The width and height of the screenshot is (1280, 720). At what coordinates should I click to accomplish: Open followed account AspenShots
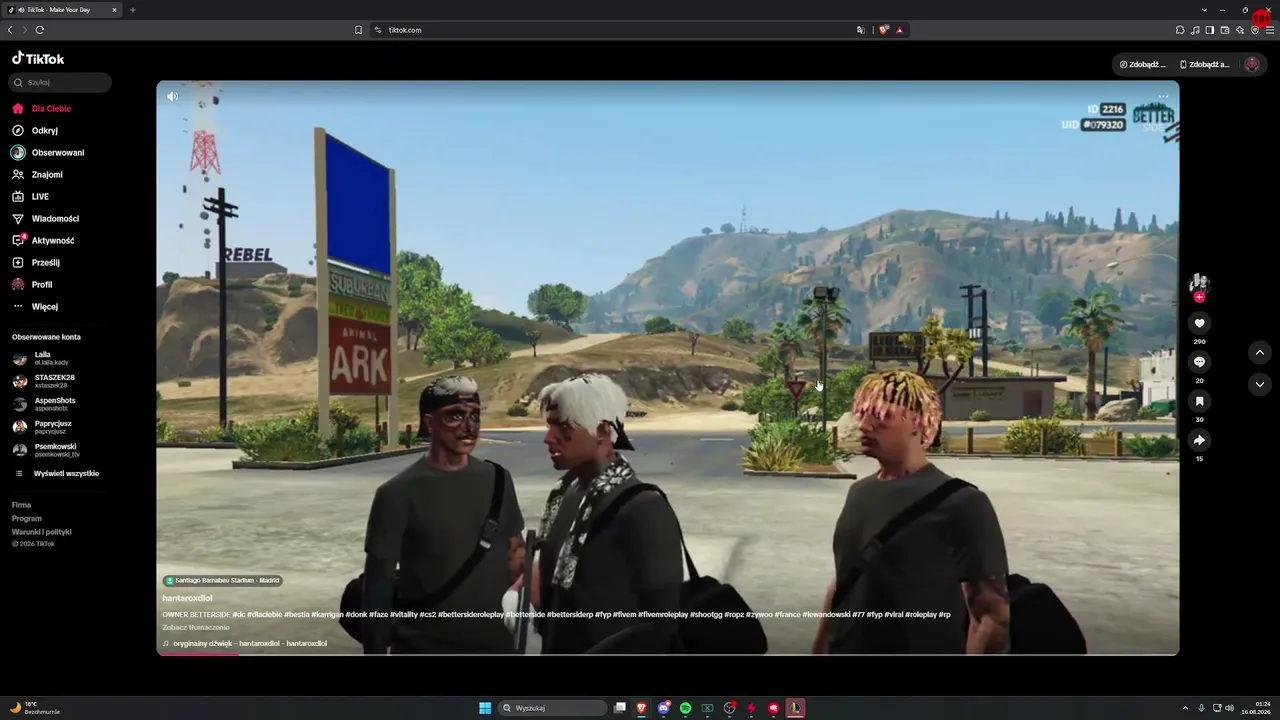(x=44, y=404)
